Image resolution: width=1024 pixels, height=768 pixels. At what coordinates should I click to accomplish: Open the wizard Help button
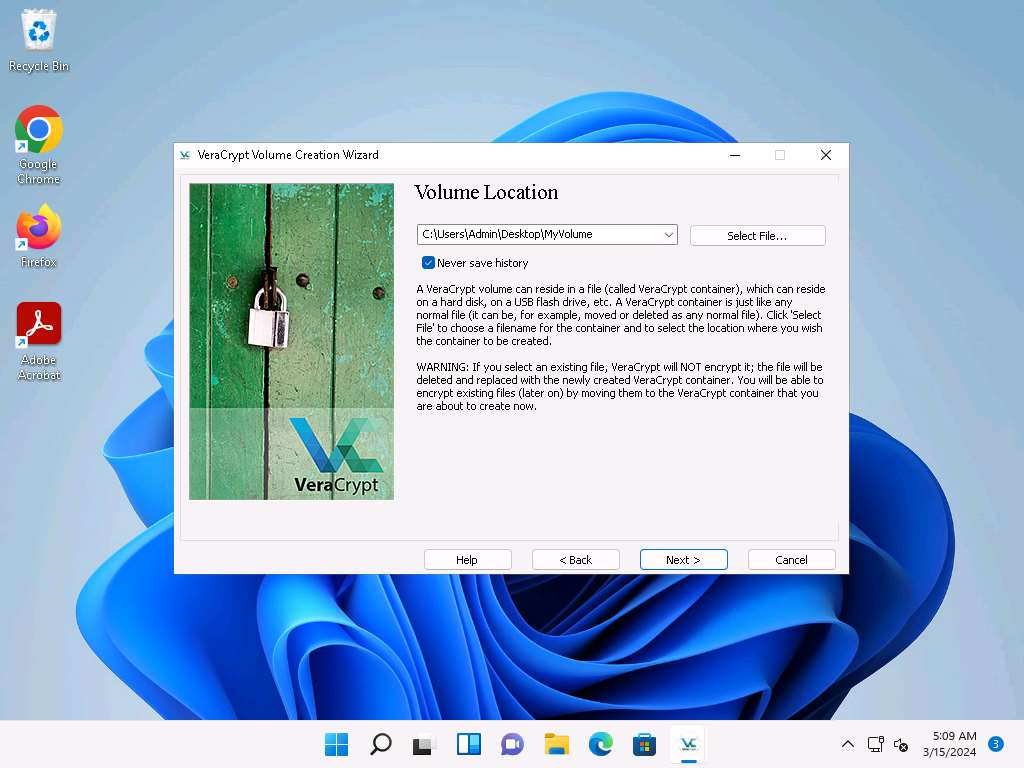coord(467,560)
